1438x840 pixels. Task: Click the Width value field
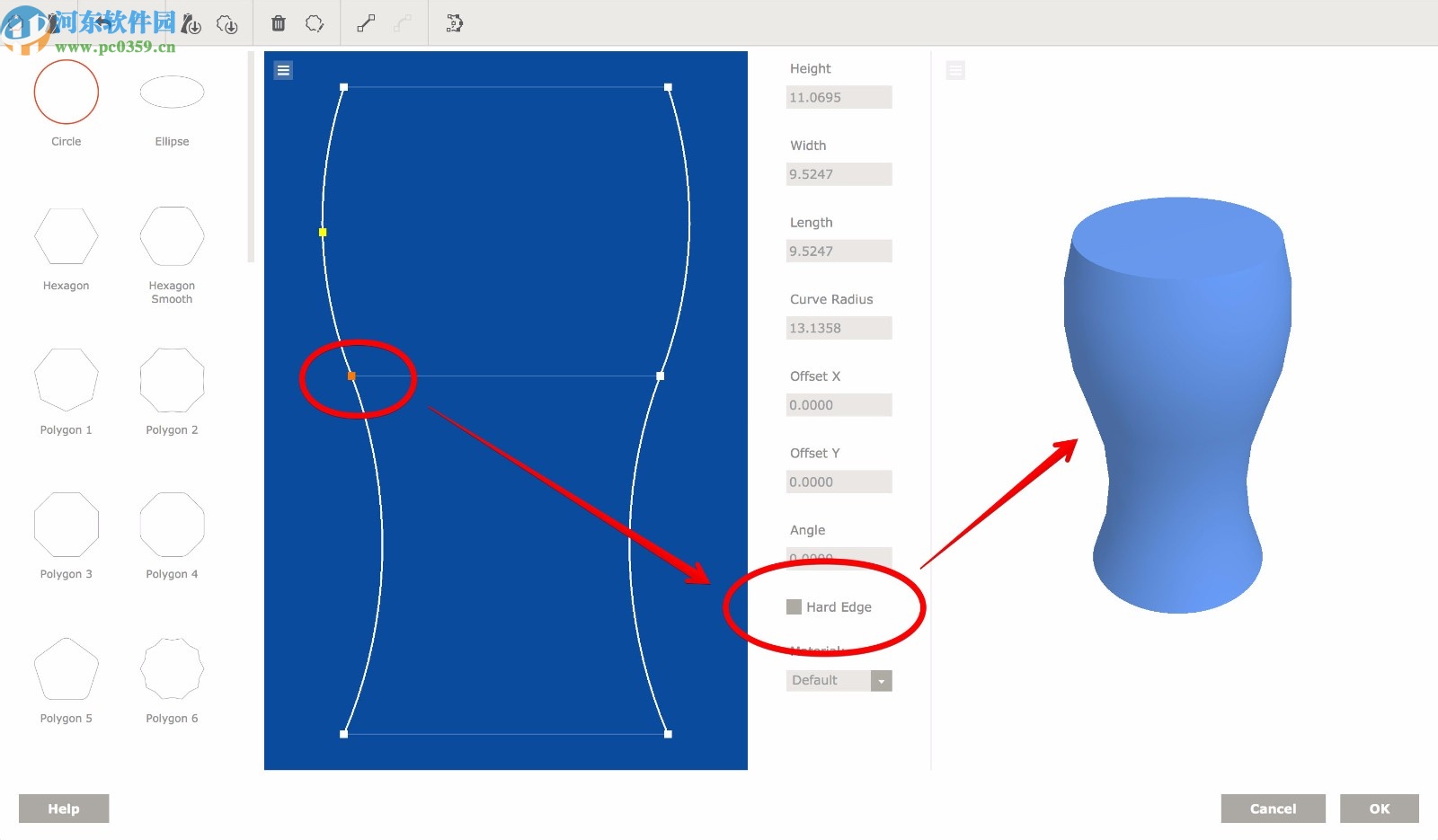(x=839, y=173)
